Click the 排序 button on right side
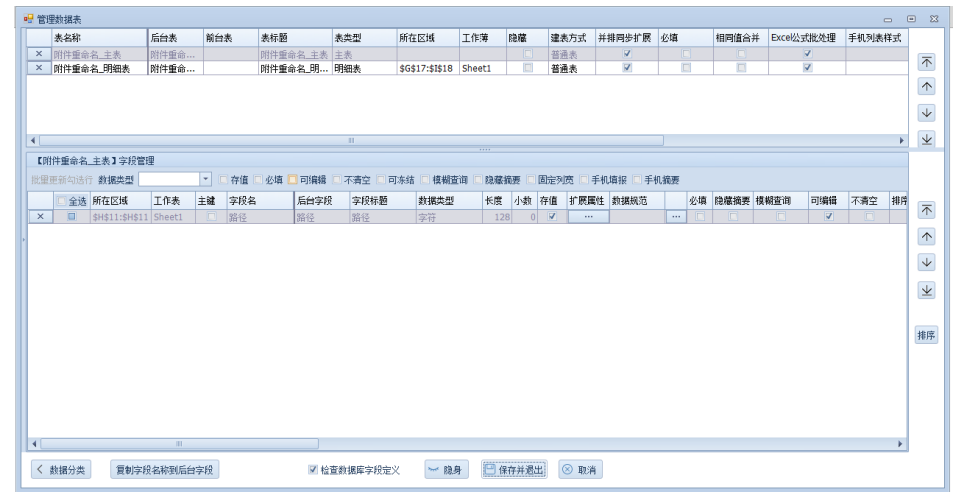This screenshot has width=960, height=495. [926, 336]
